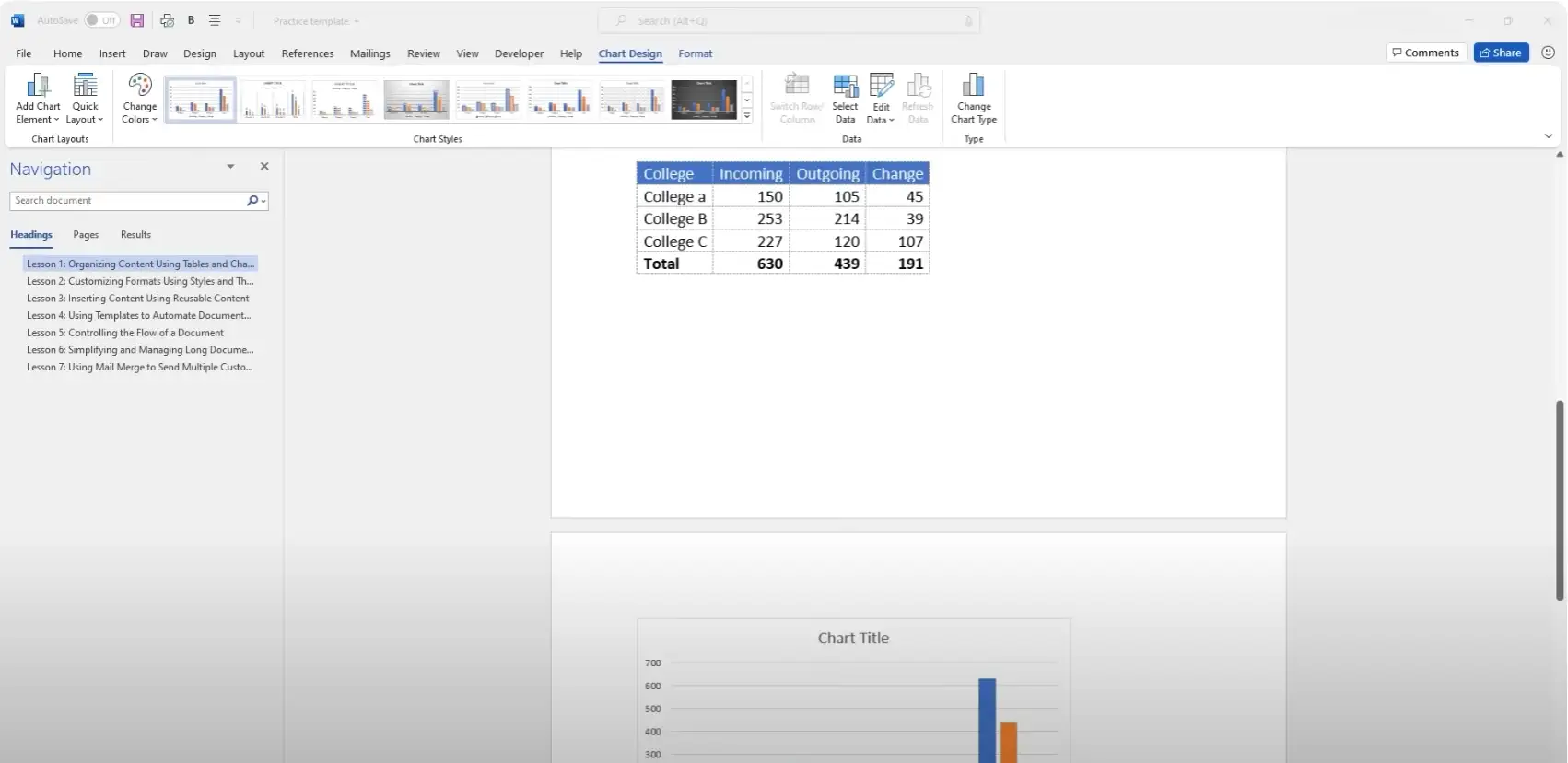Click the Share button
The image size is (1568, 763).
coord(1501,53)
